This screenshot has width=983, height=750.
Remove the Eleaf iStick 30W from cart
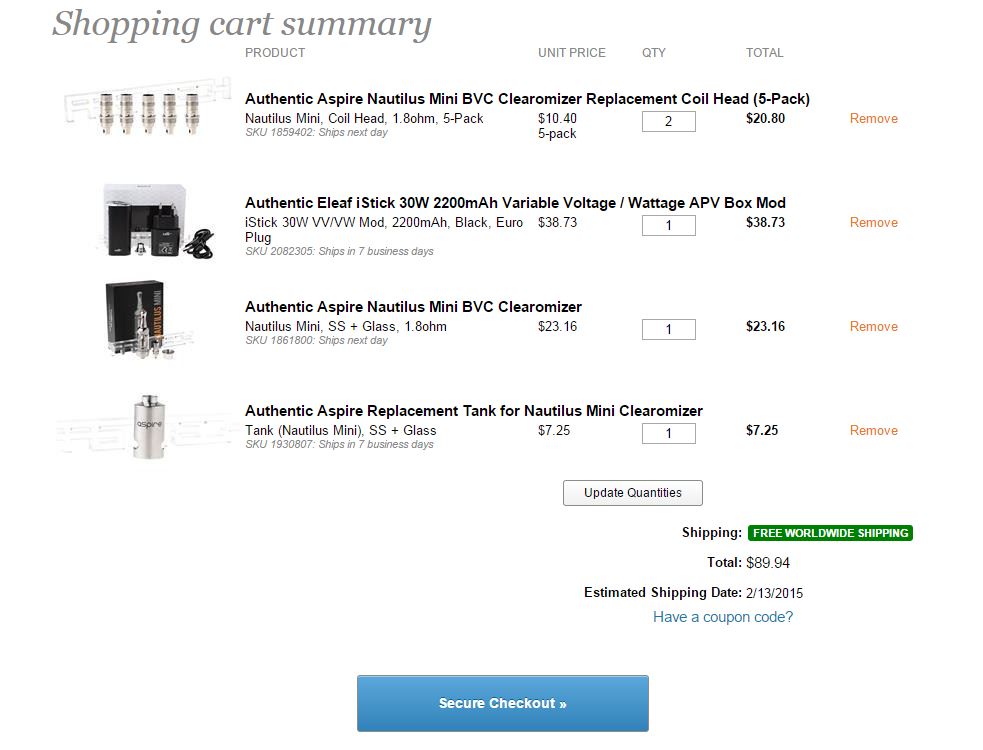click(873, 223)
